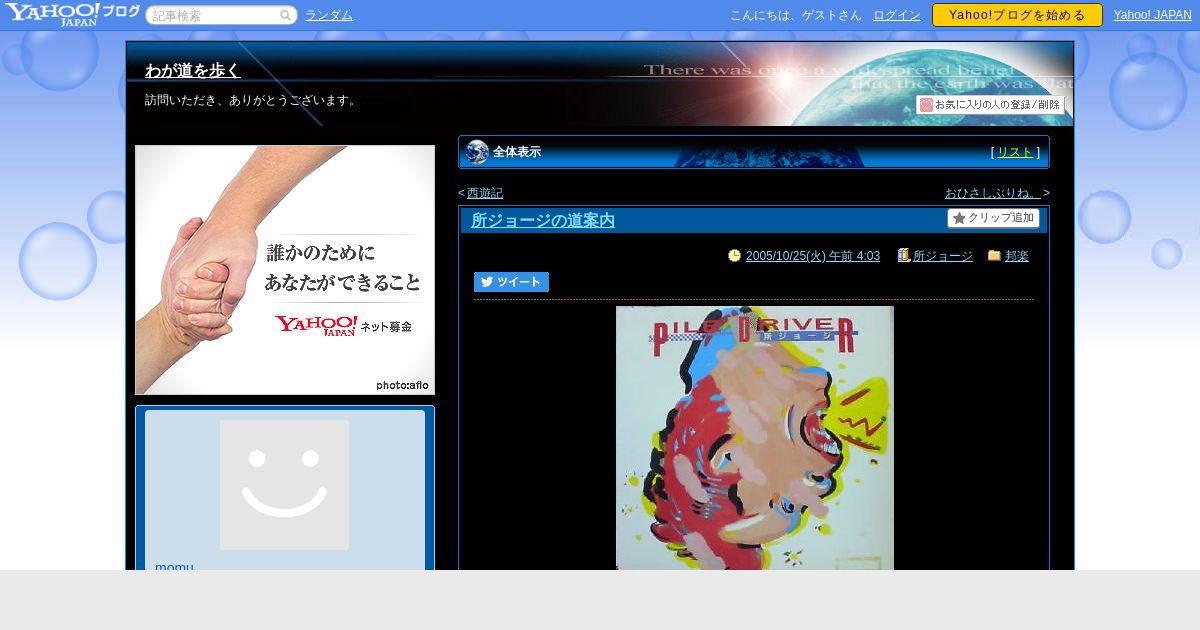This screenshot has height=630, width=1200.
Task: Open the momu profile name link
Action: pyautogui.click(x=174, y=566)
